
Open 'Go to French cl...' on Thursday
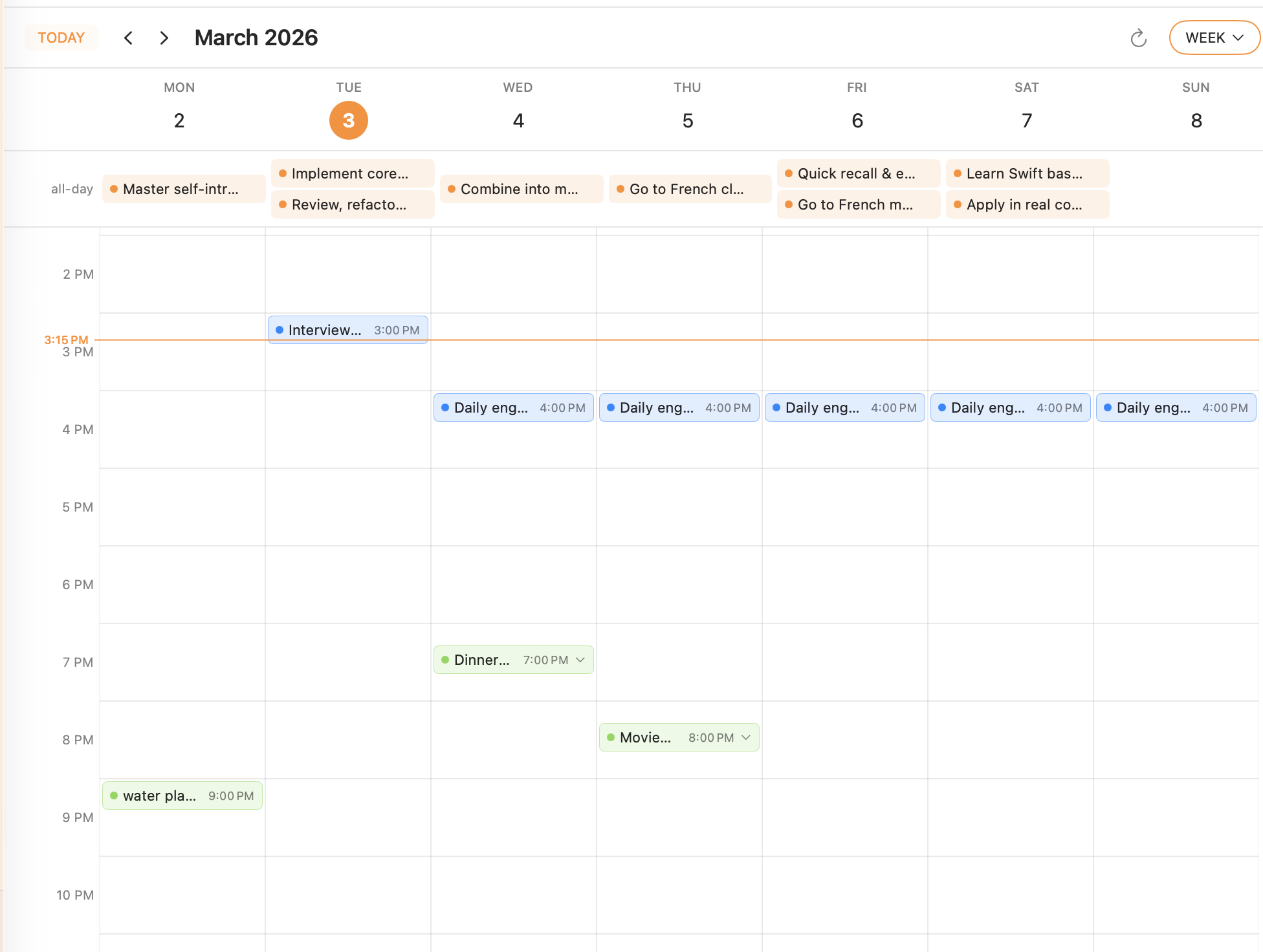coord(690,189)
